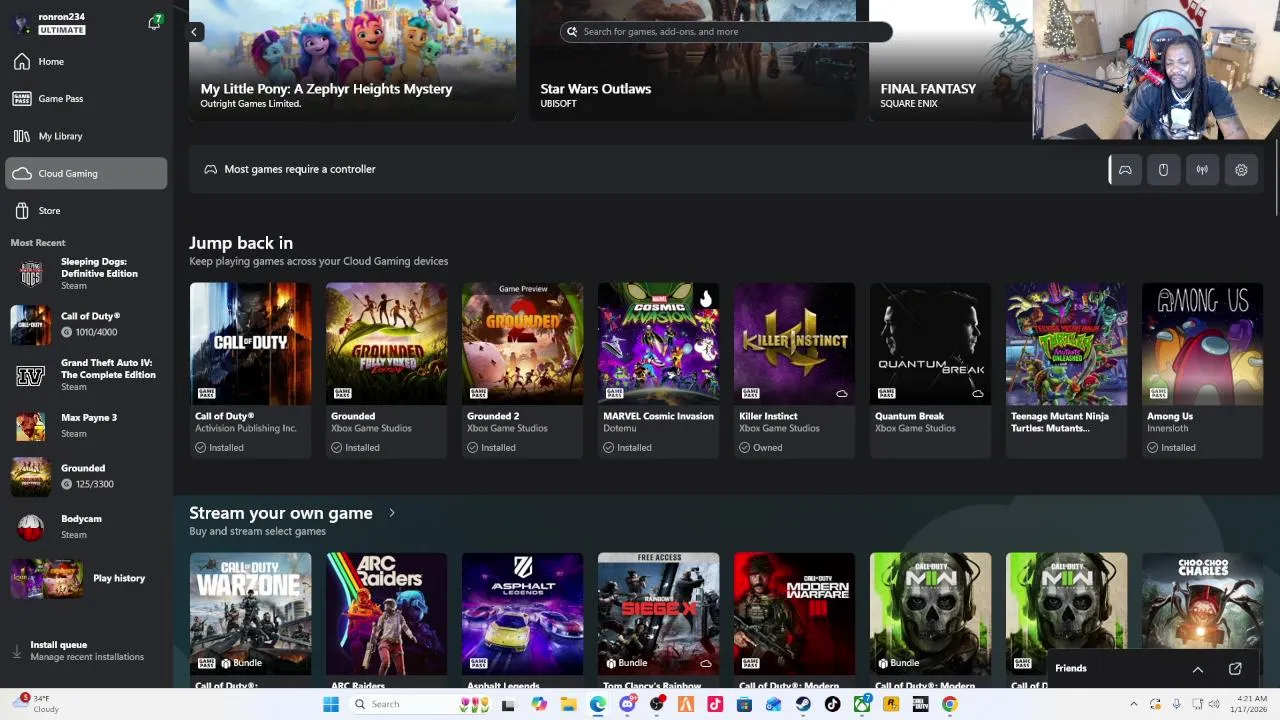Open Copilot from the taskbar
The image size is (1280, 720).
pyautogui.click(x=539, y=705)
